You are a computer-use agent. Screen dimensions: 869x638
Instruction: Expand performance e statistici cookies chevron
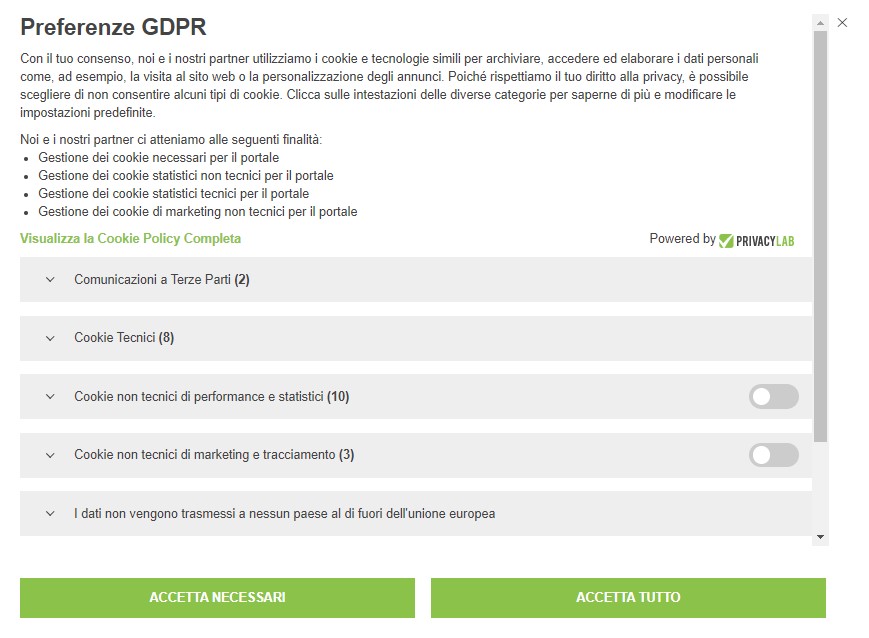(50, 397)
